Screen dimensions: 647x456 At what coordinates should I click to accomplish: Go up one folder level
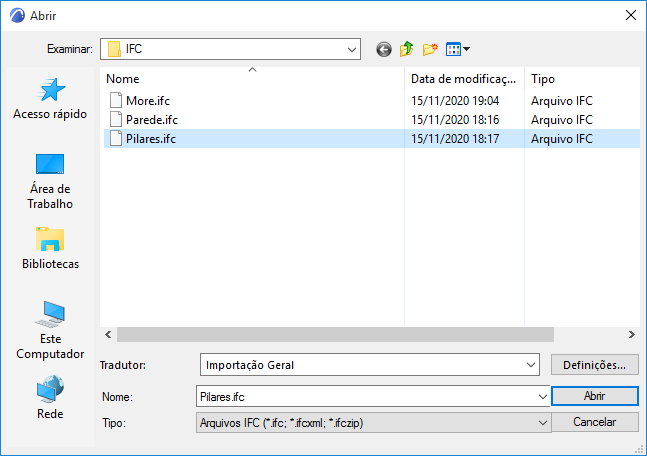pyautogui.click(x=406, y=49)
